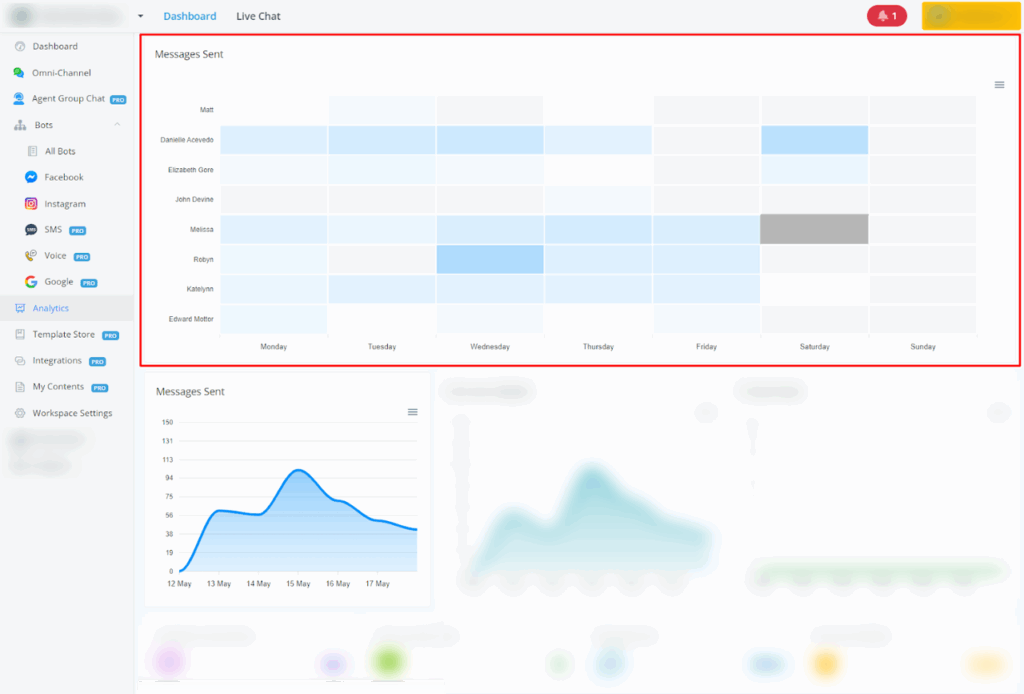This screenshot has height=694, width=1024.
Task: Select the SMS channel icon
Action: (32, 230)
